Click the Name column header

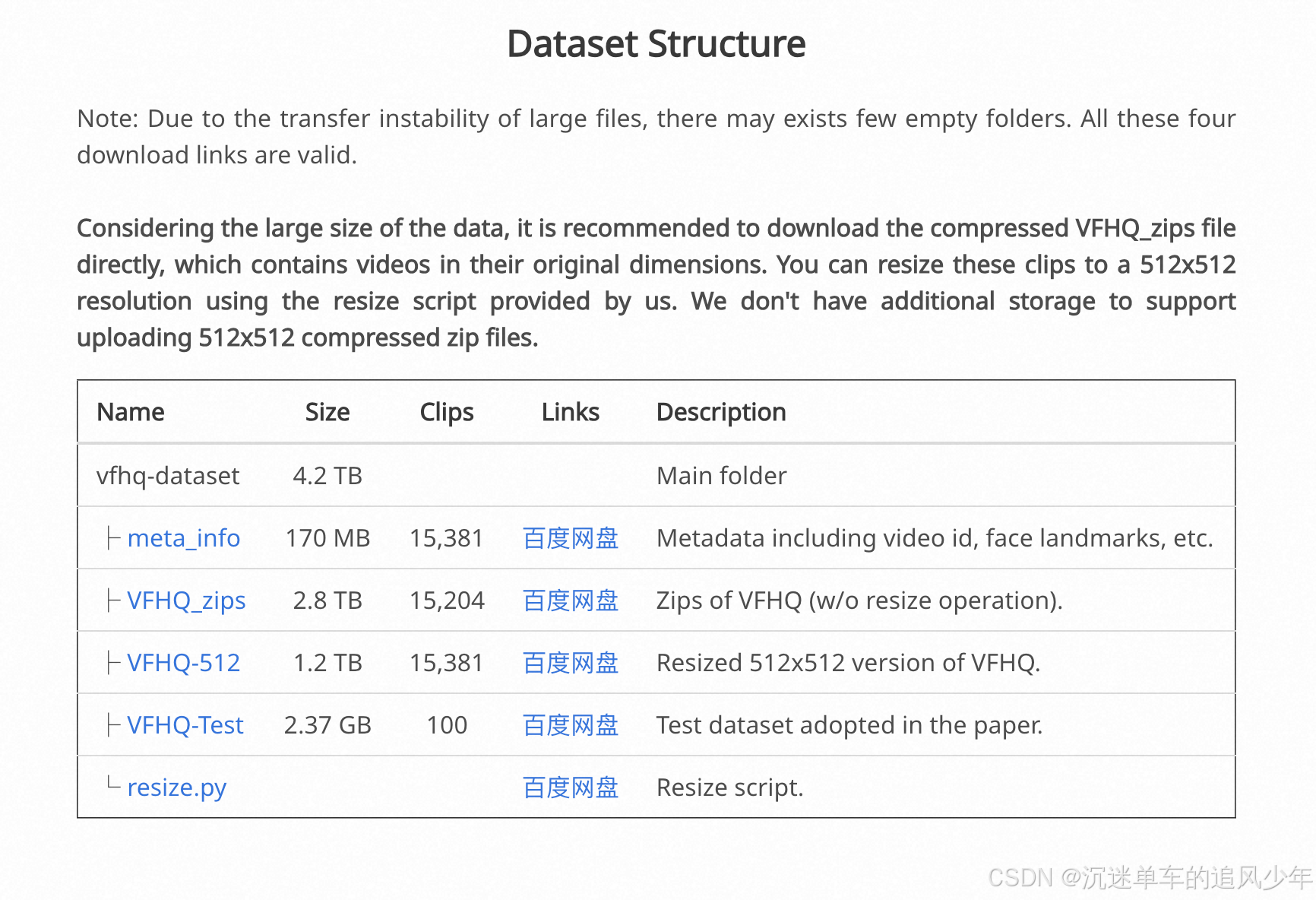131,412
